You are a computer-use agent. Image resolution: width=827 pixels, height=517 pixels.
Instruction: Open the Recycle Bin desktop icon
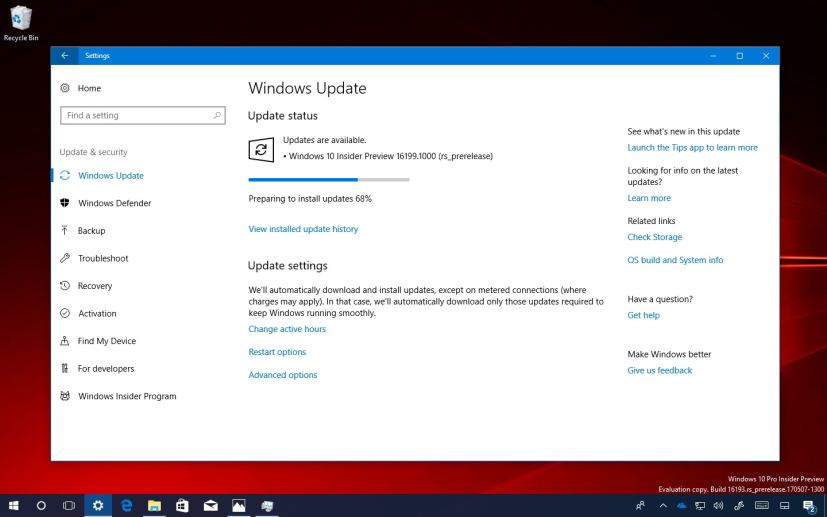point(21,24)
